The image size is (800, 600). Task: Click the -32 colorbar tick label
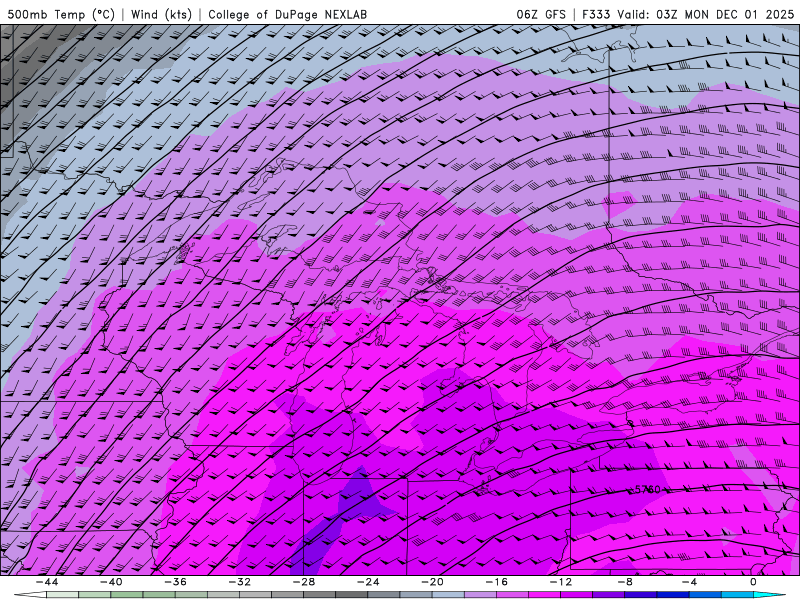point(240,582)
